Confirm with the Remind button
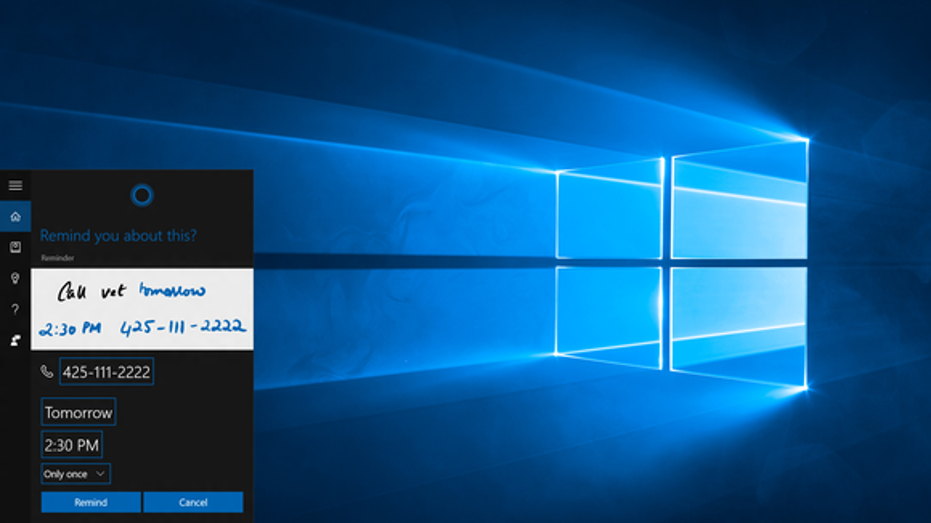931x523 pixels. pyautogui.click(x=91, y=502)
